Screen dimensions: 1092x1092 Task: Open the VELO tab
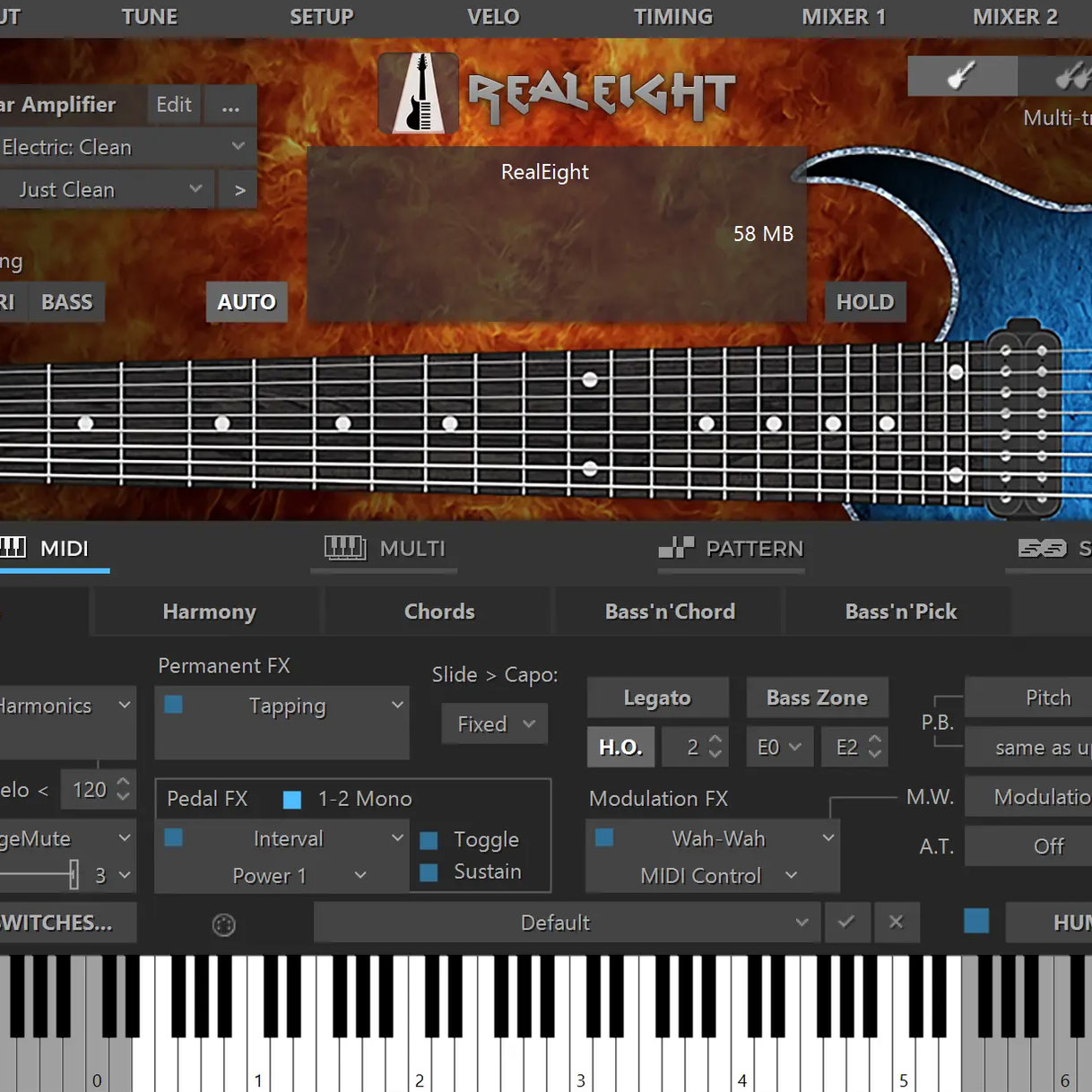493,17
